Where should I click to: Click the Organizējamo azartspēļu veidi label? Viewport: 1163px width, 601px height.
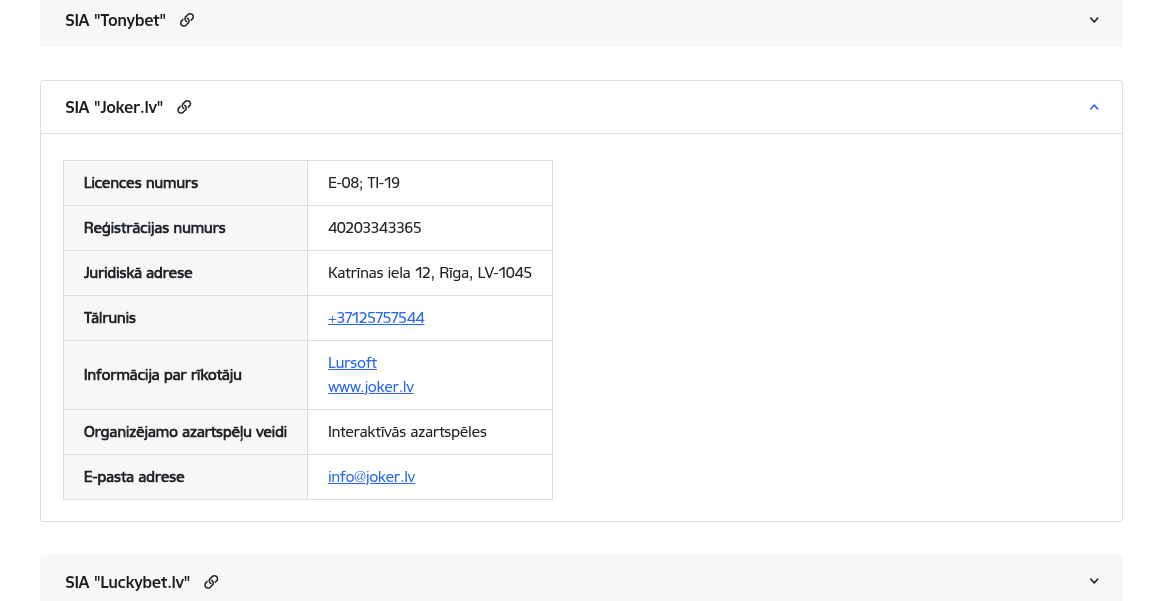185,432
